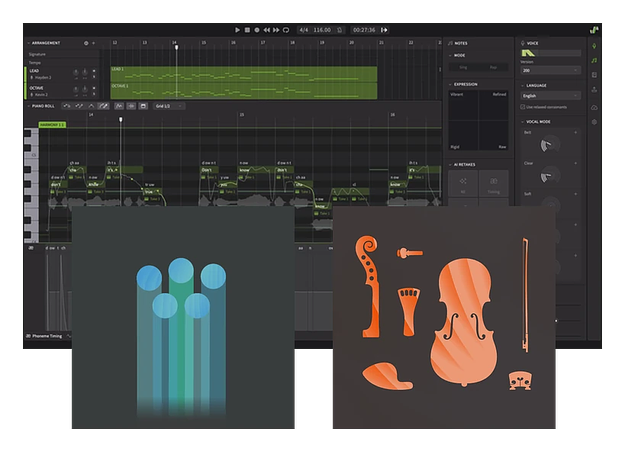Click the arrangement playhead marker at bar 14
The image size is (625, 452).
[x=176, y=47]
